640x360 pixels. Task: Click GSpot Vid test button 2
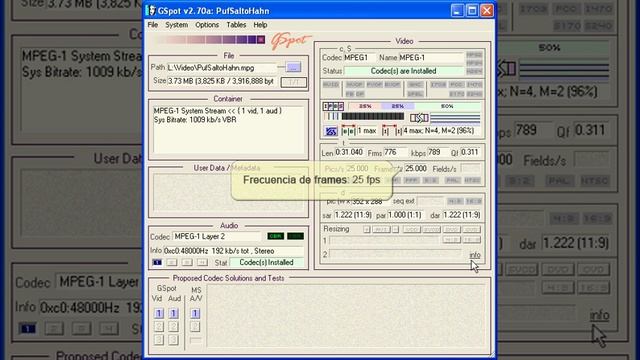pos(159,327)
